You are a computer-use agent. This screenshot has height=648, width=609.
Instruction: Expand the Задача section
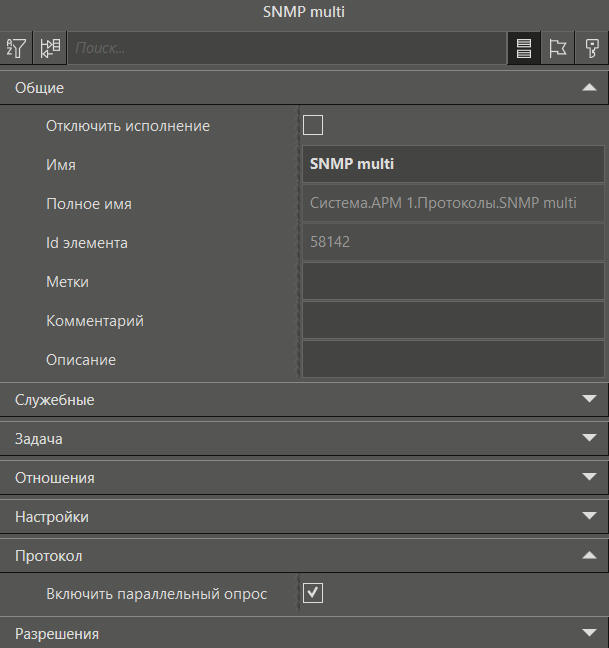point(304,438)
